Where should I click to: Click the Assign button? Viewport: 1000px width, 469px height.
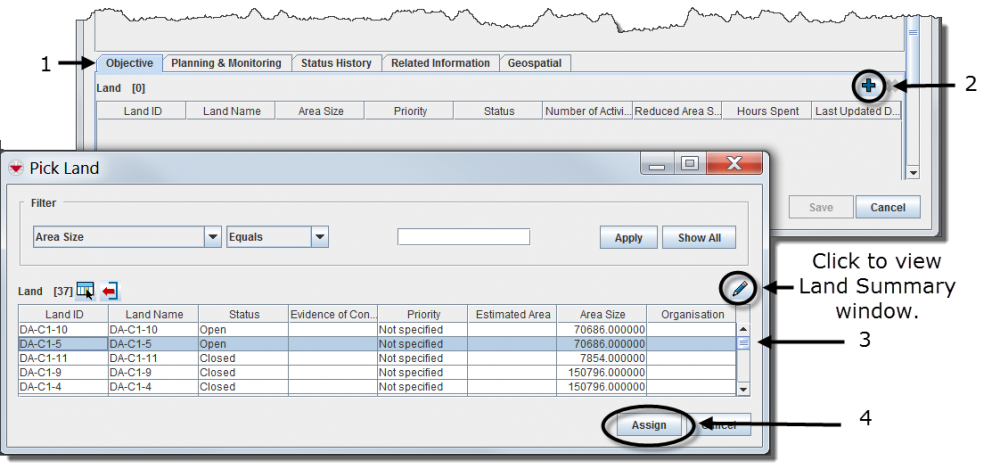click(x=648, y=425)
